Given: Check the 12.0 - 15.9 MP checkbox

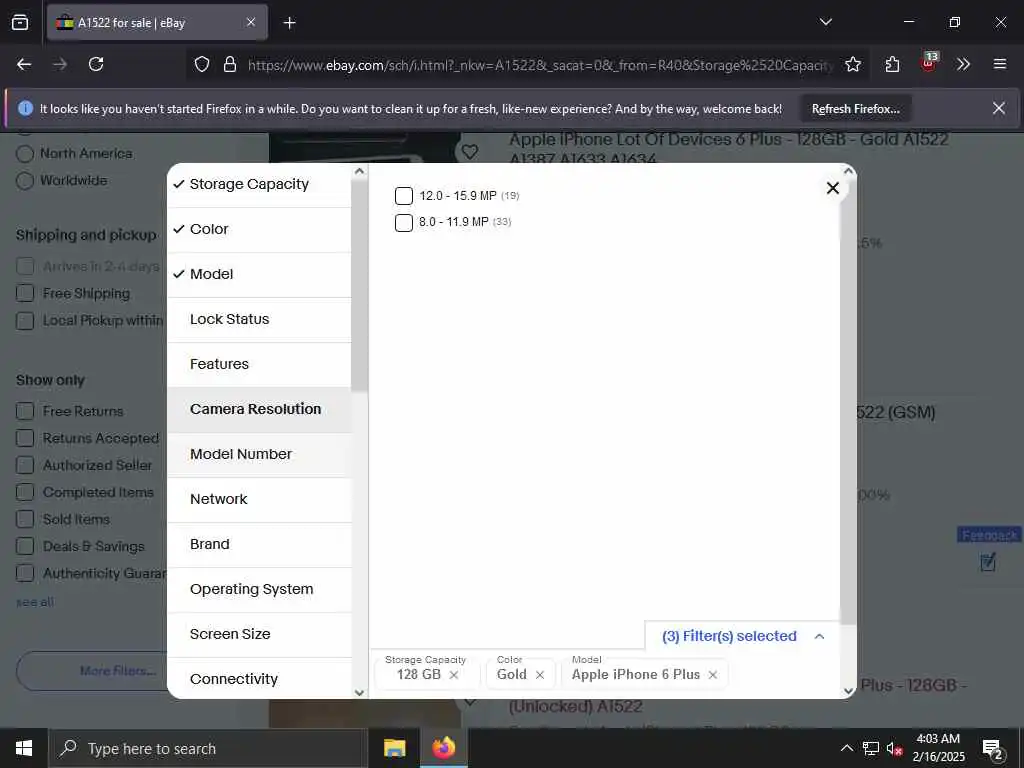Looking at the screenshot, I should (404, 196).
